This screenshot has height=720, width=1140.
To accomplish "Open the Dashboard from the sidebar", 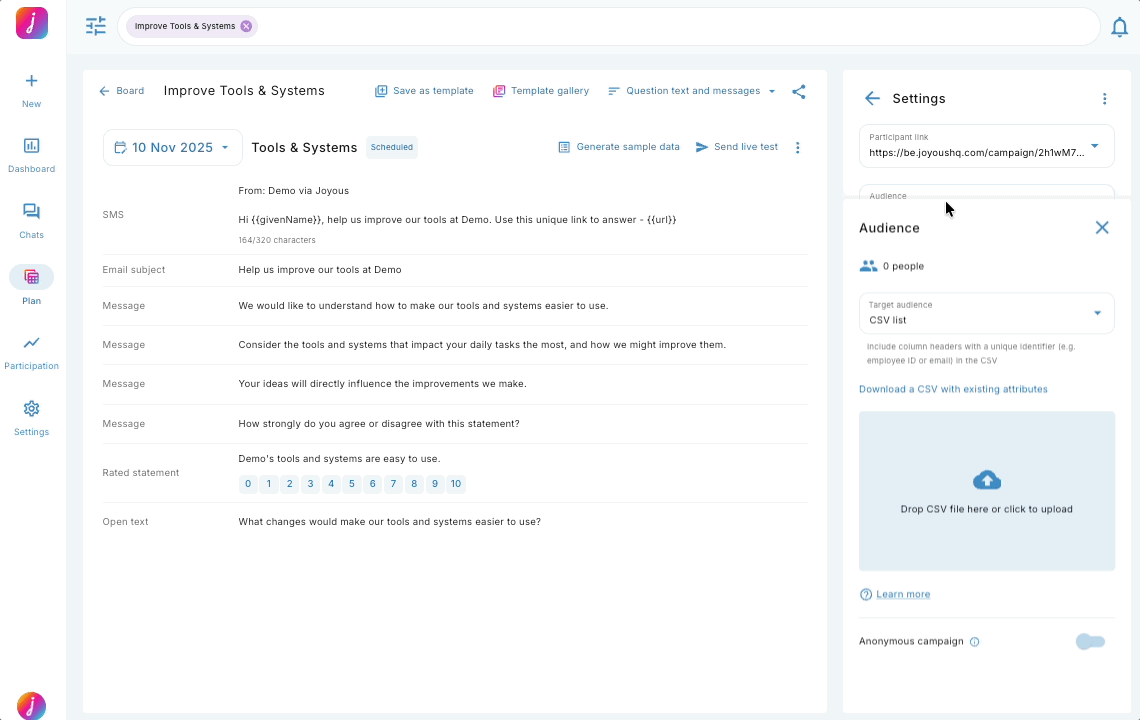I will [x=31, y=152].
